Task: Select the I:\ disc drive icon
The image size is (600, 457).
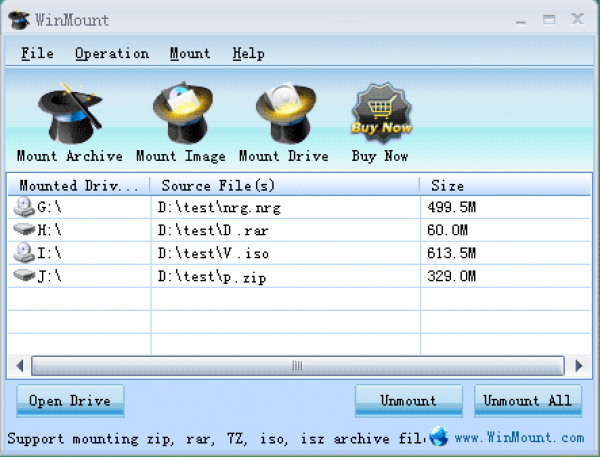Action: (x=24, y=253)
